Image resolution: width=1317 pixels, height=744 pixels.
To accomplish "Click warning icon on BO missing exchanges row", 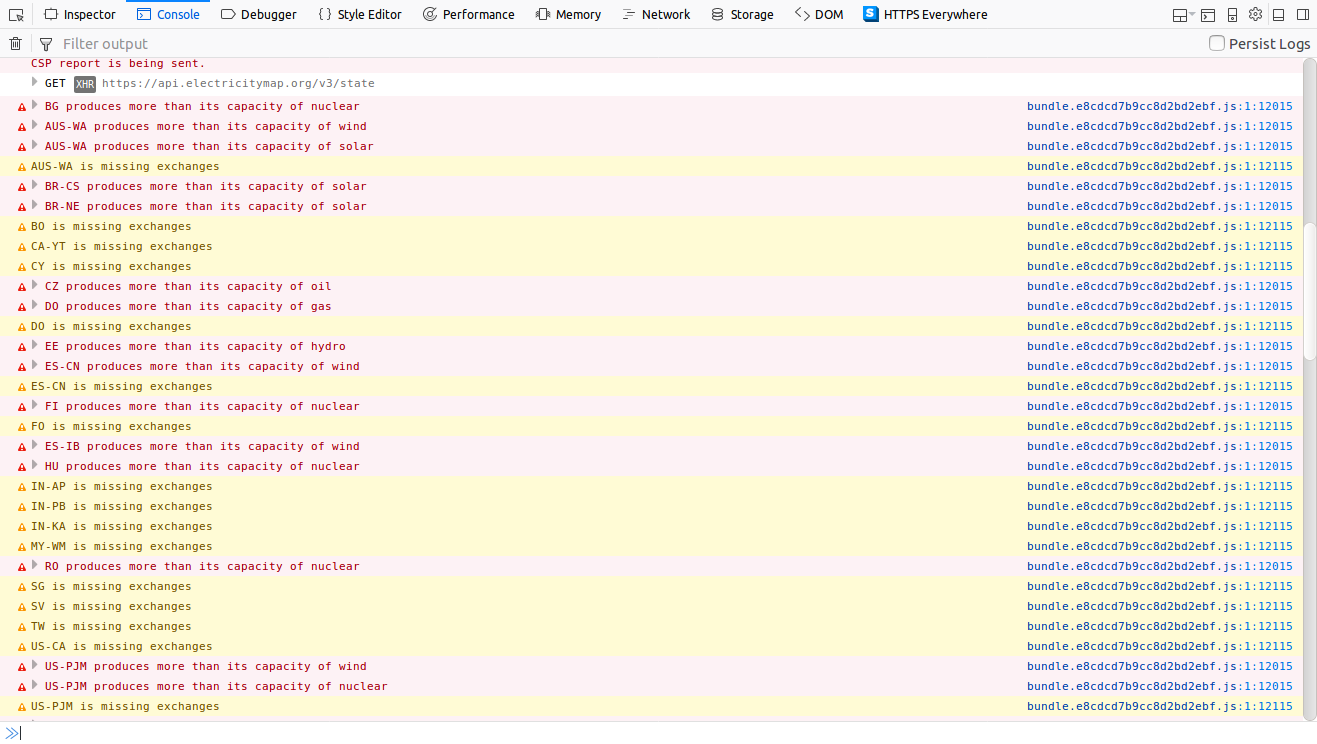I will (x=22, y=227).
